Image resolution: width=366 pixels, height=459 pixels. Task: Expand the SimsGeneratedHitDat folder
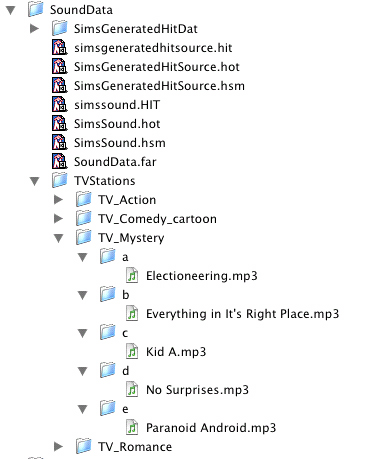[x=34, y=28]
